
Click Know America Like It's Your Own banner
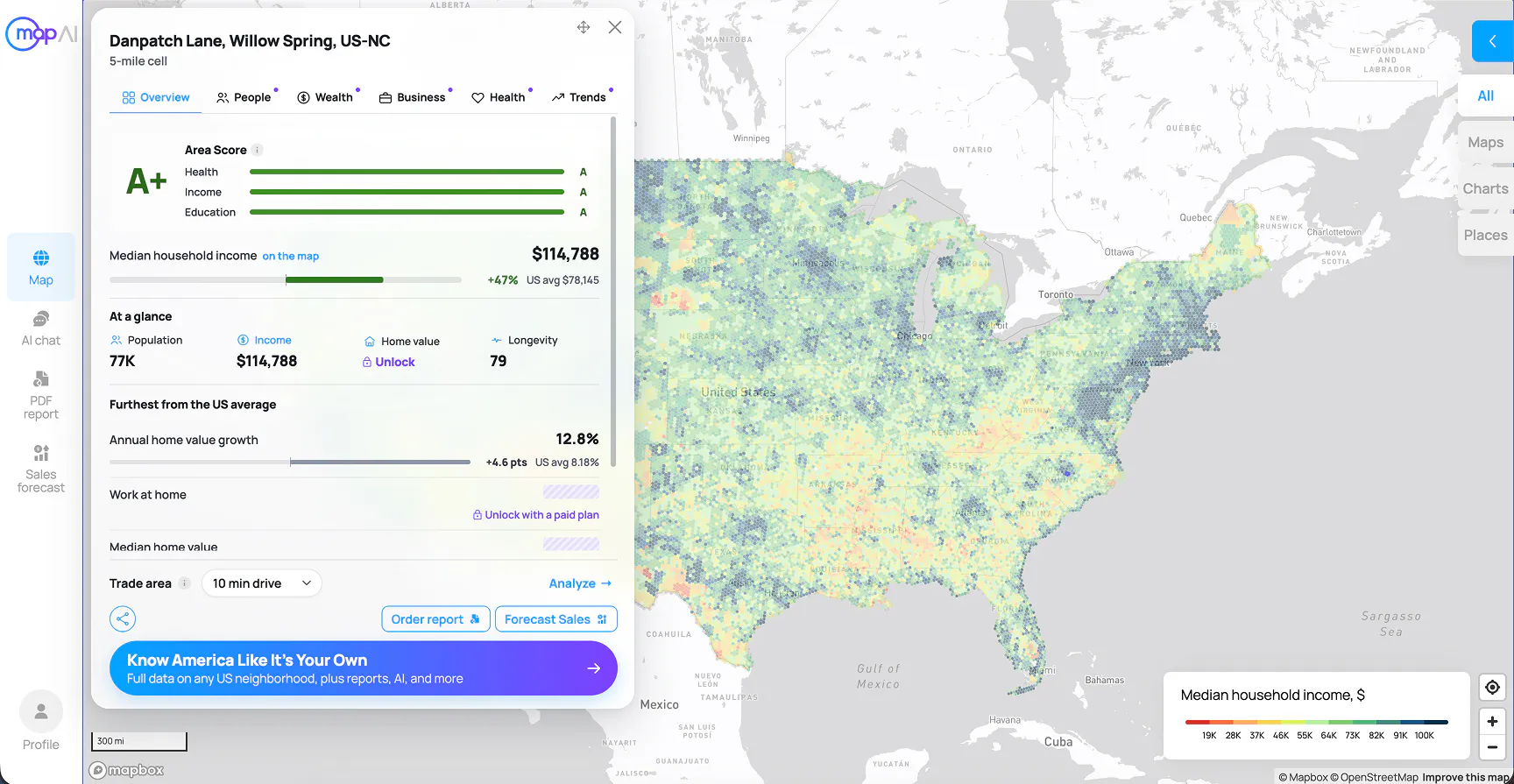click(x=364, y=668)
